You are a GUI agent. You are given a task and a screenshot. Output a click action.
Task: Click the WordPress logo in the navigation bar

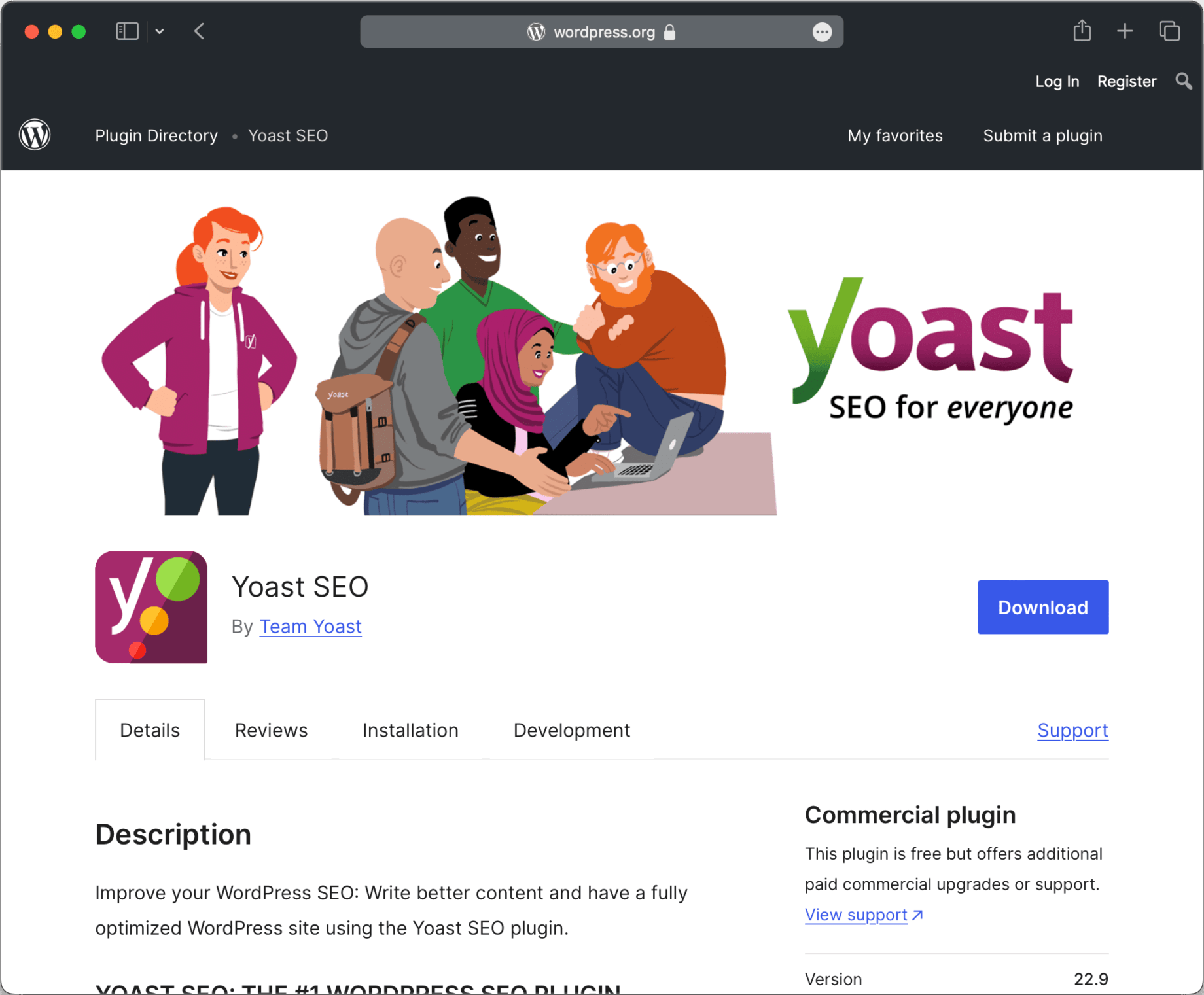(35, 134)
